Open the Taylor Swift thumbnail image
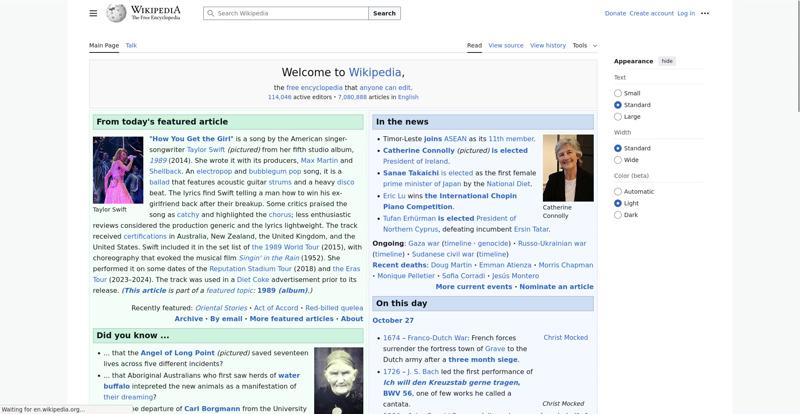The image size is (800, 414). click(x=118, y=170)
